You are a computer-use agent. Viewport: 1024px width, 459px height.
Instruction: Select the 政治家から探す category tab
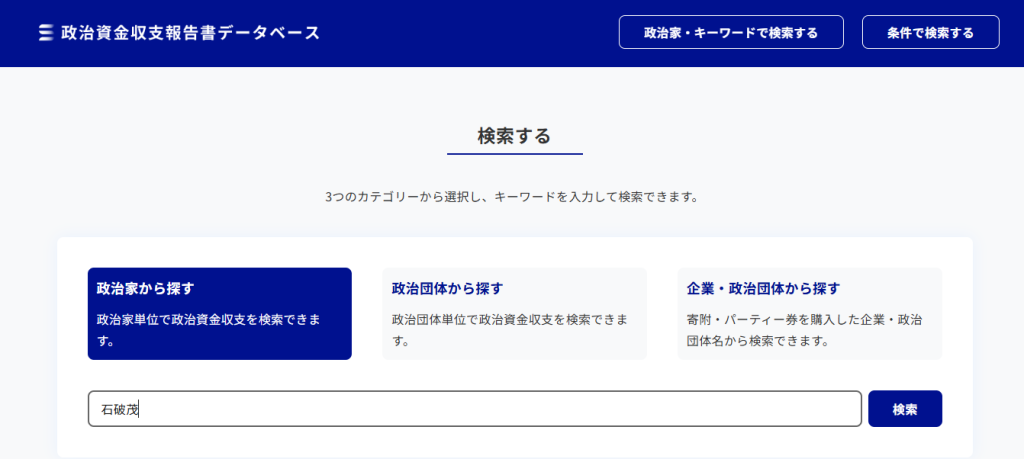pyautogui.click(x=219, y=313)
